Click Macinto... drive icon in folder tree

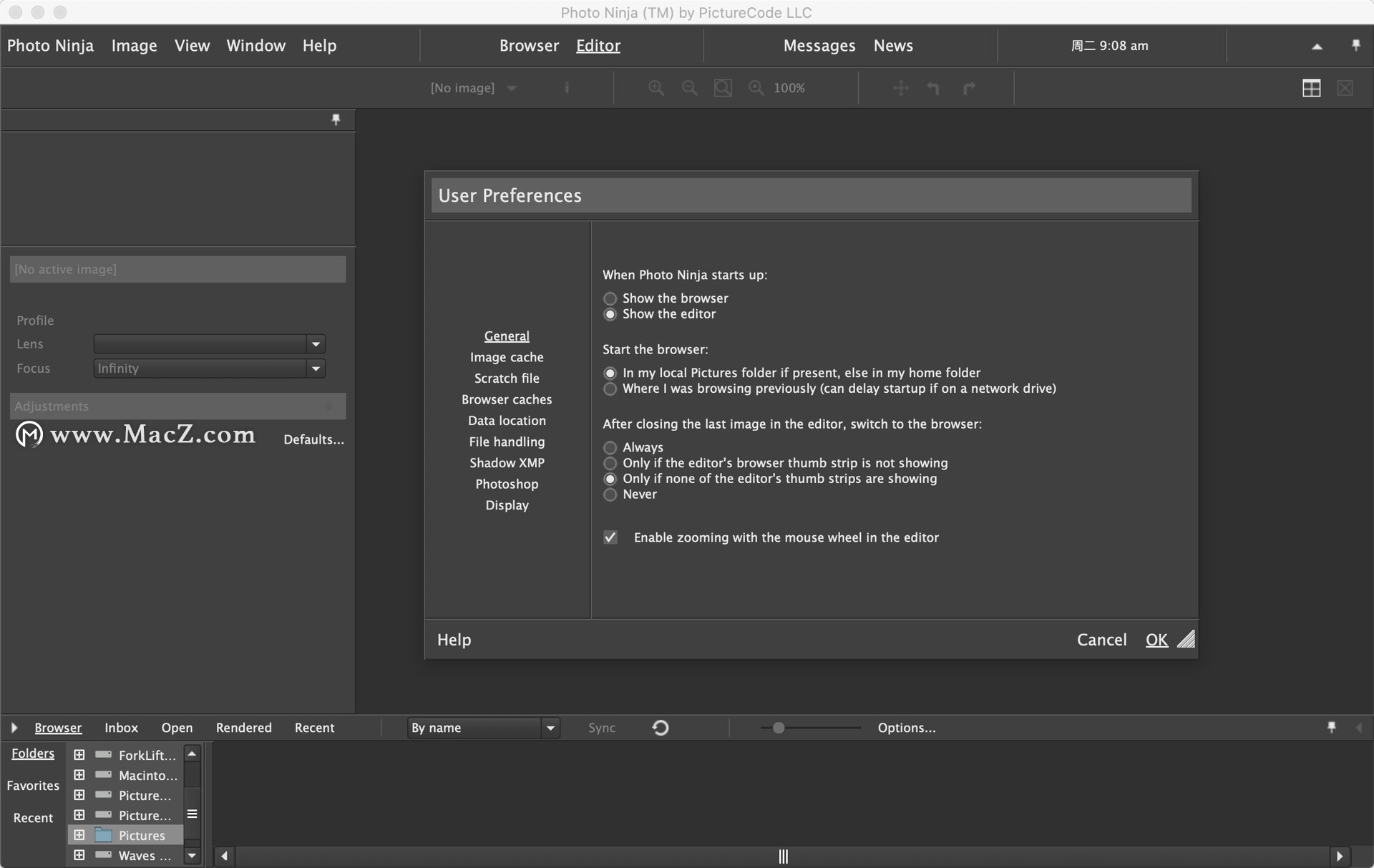tap(104, 774)
